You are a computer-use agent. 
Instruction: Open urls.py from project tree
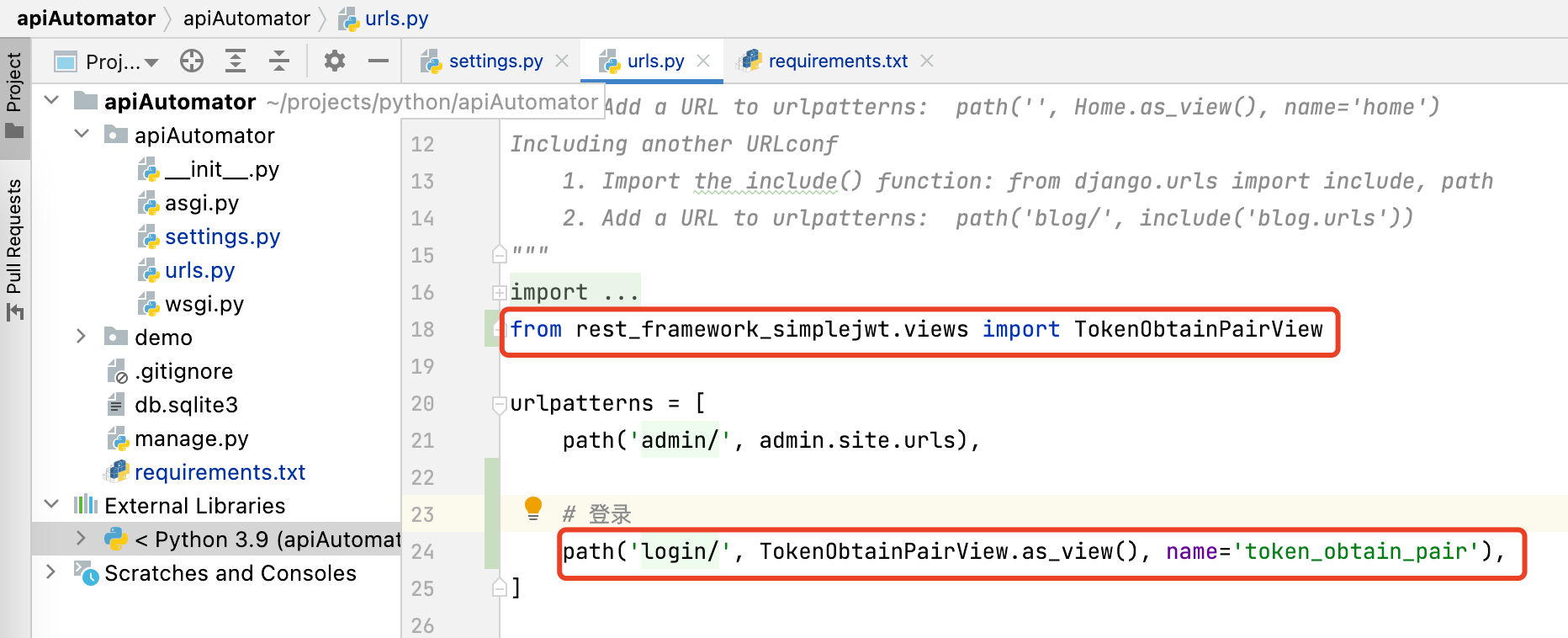click(x=199, y=270)
